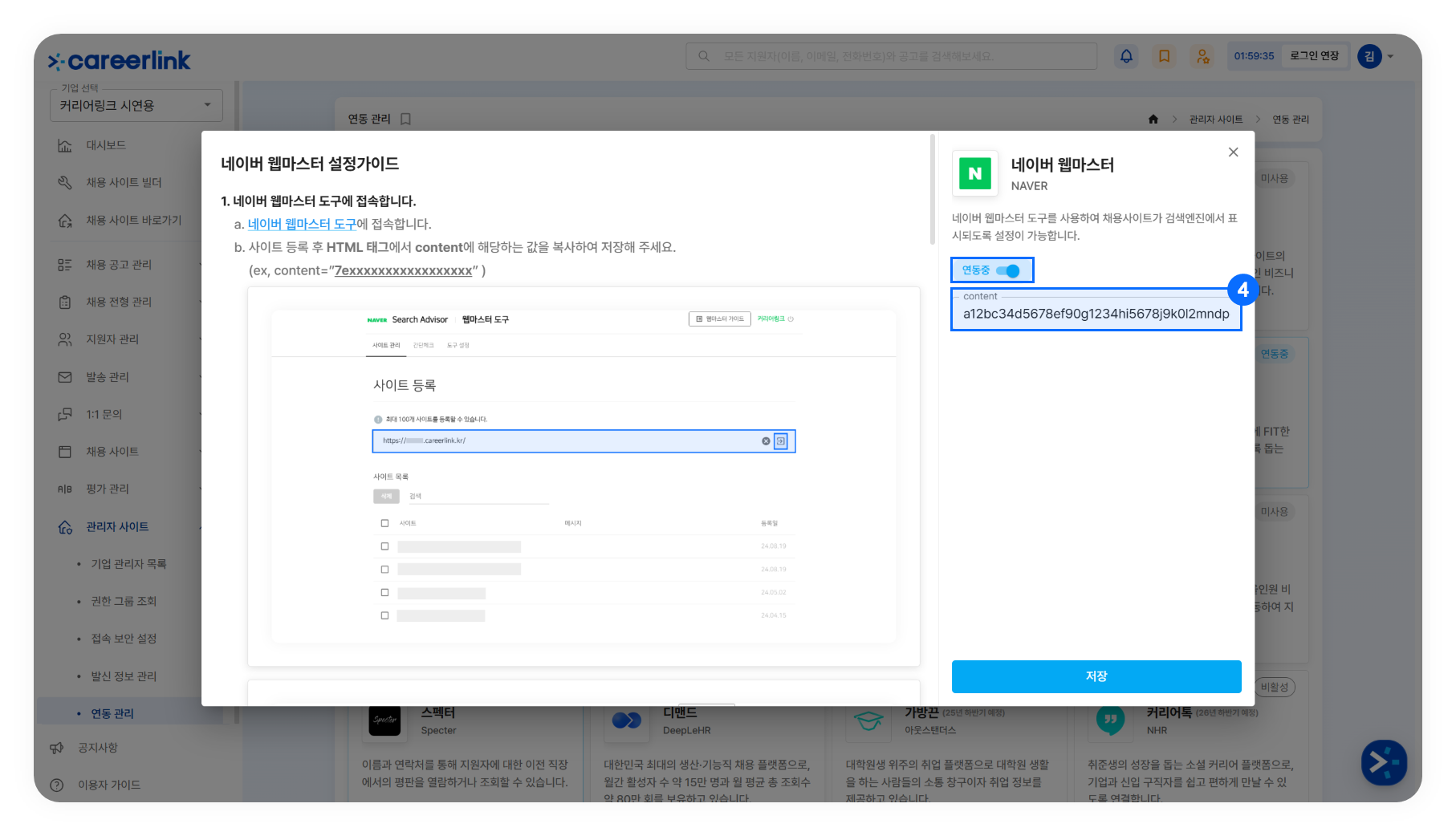Expand 채용 사이트 menu
Viewport: 1456px width, 836px height.
tap(112, 452)
